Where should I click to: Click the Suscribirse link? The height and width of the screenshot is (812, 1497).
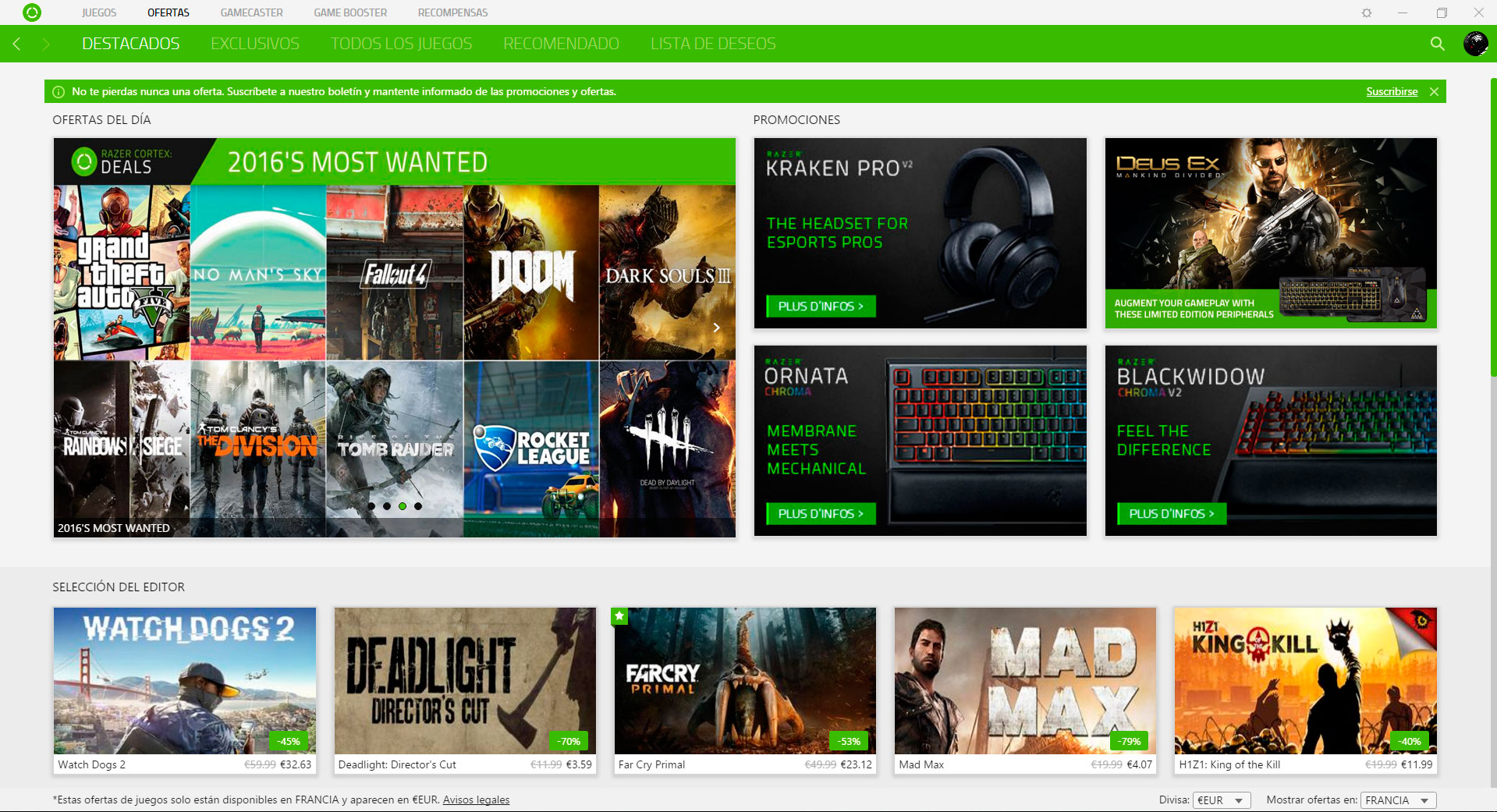pos(1392,91)
